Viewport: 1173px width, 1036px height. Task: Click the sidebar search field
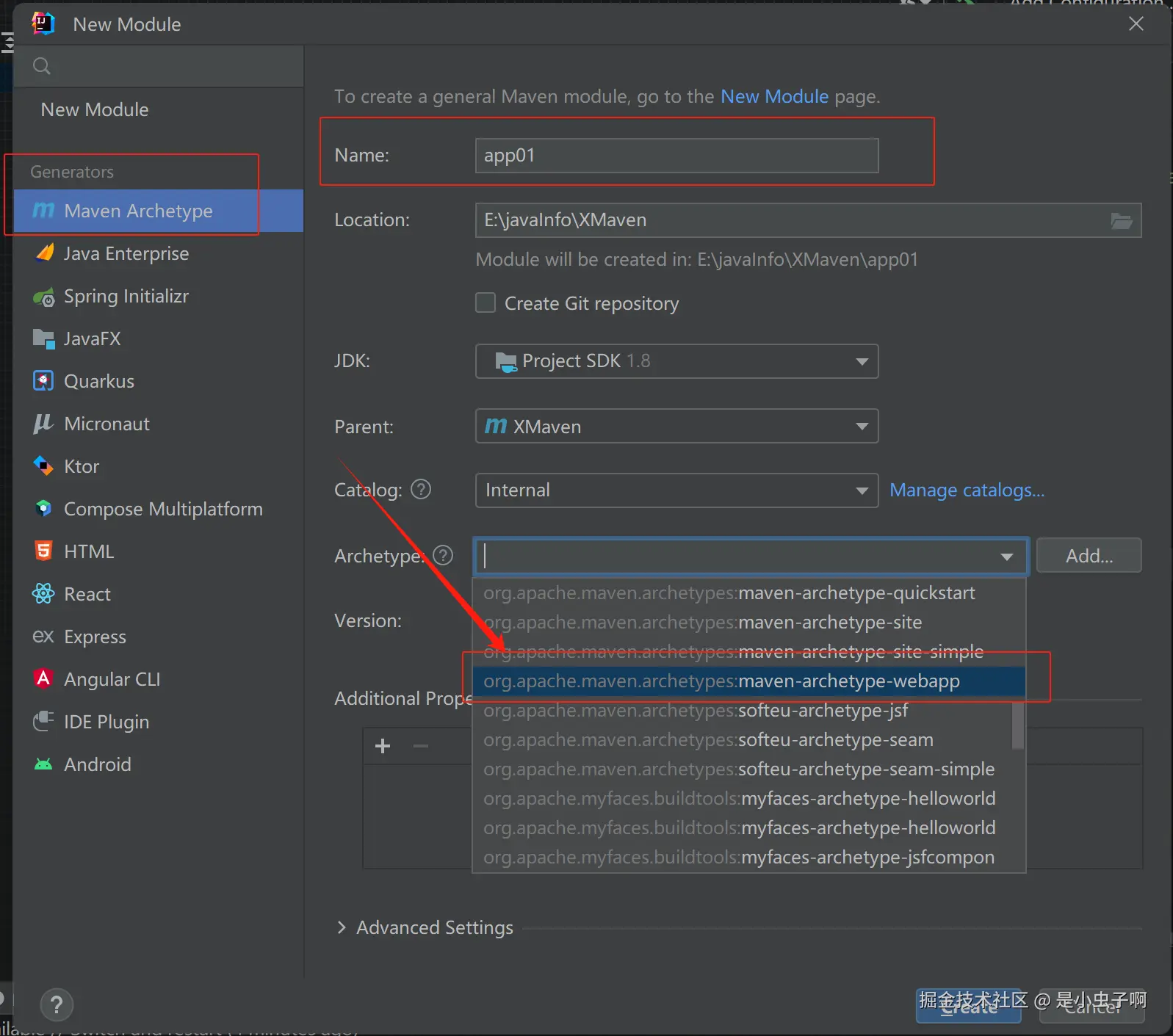coord(159,66)
